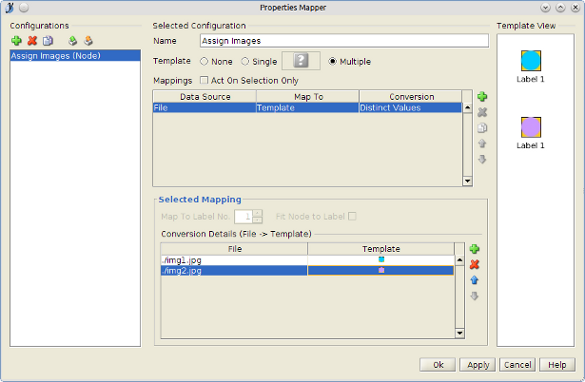Image resolution: width=585 pixels, height=382 pixels.
Task: Click conversion details scrollbar down arrow
Action: tap(460, 333)
